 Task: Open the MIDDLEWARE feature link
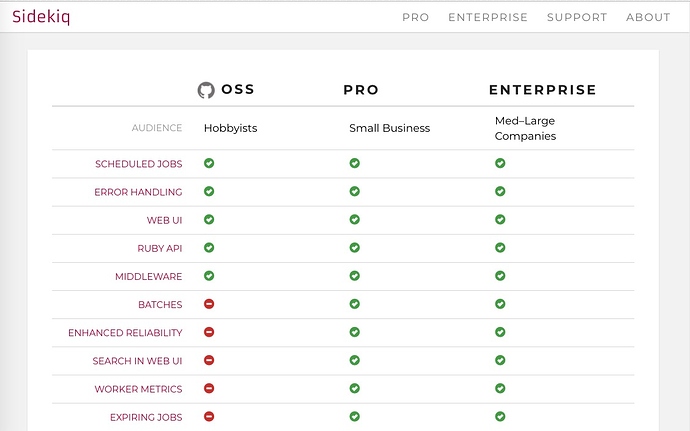coord(149,276)
